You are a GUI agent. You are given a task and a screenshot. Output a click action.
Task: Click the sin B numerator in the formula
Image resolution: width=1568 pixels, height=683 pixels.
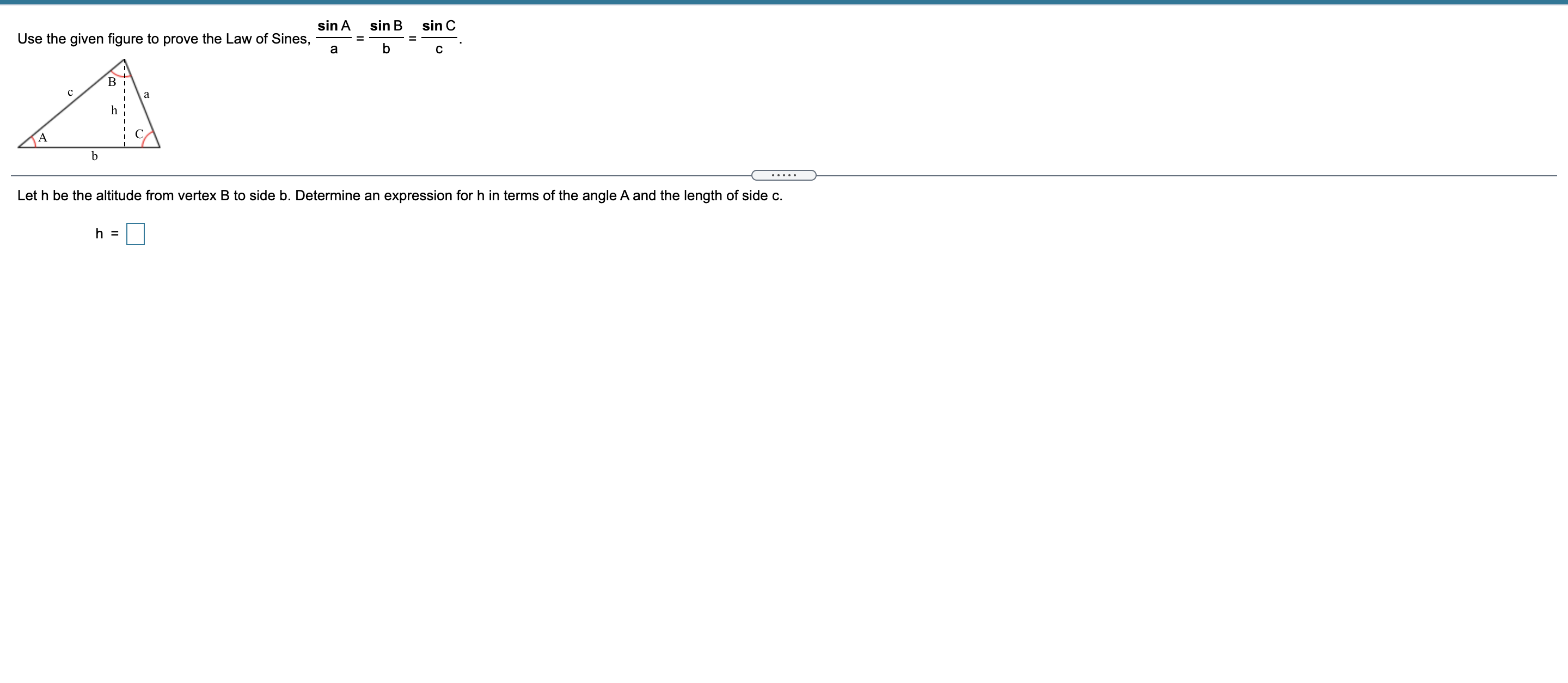click(x=386, y=26)
